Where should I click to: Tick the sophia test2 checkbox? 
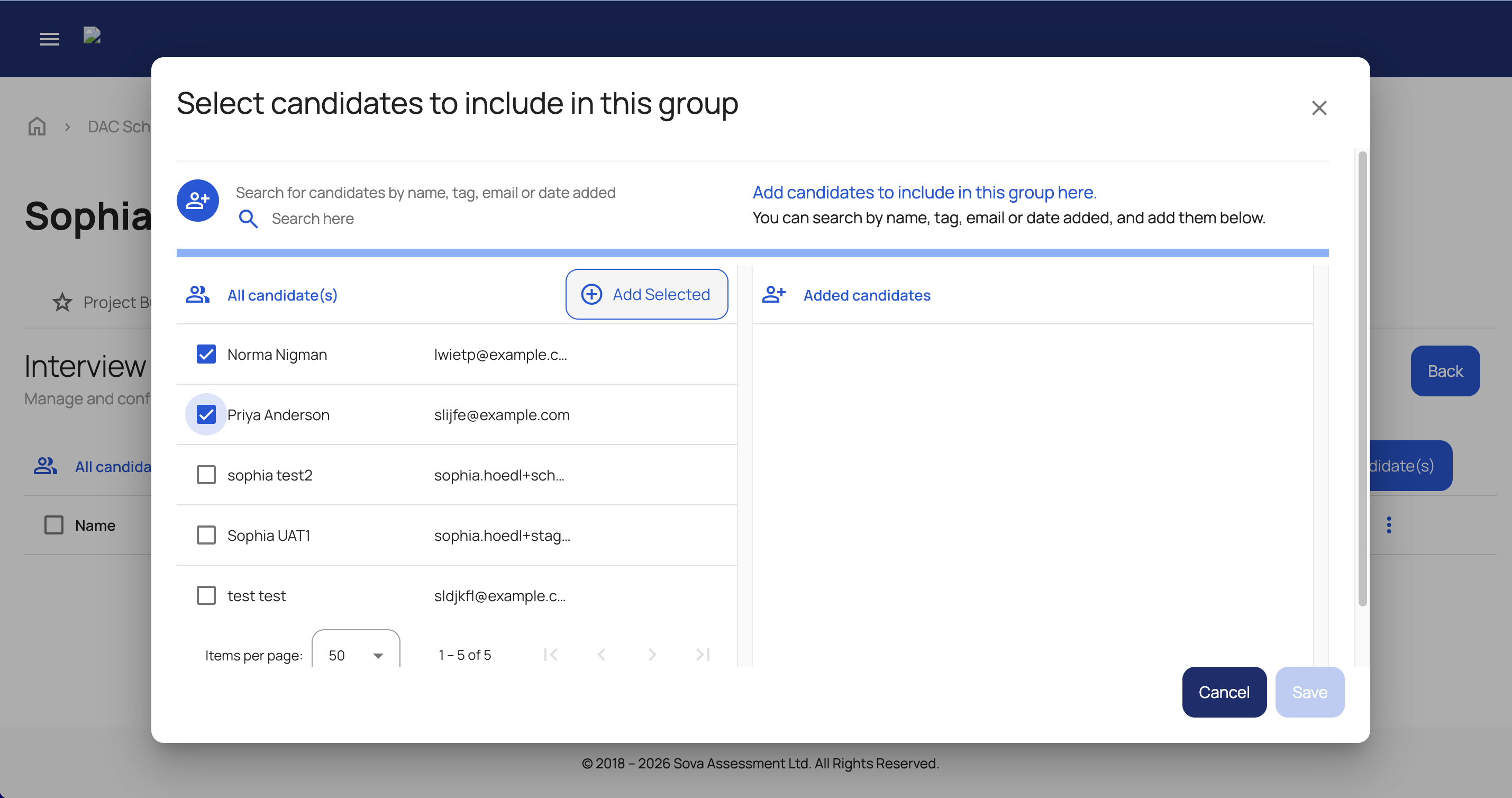pos(206,475)
